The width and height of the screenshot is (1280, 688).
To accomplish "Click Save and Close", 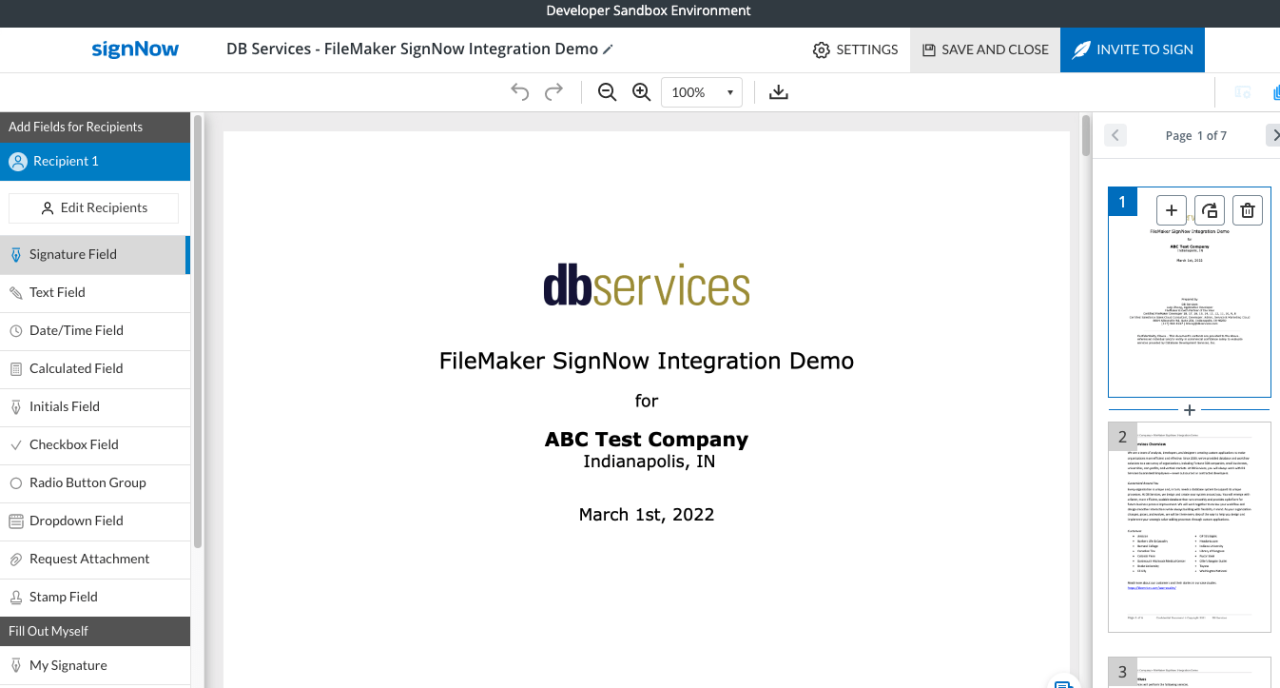I will click(985, 49).
